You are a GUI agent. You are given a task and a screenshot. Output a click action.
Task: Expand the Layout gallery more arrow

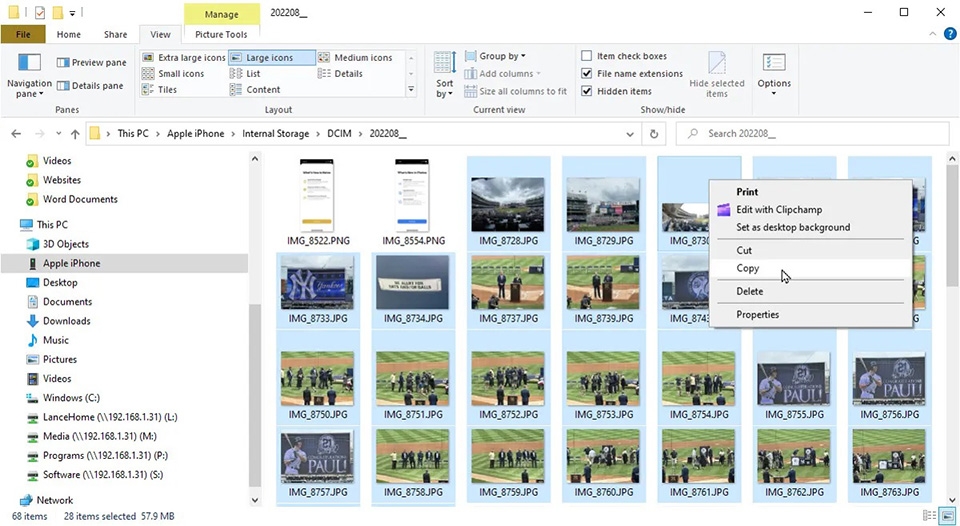click(x=411, y=90)
